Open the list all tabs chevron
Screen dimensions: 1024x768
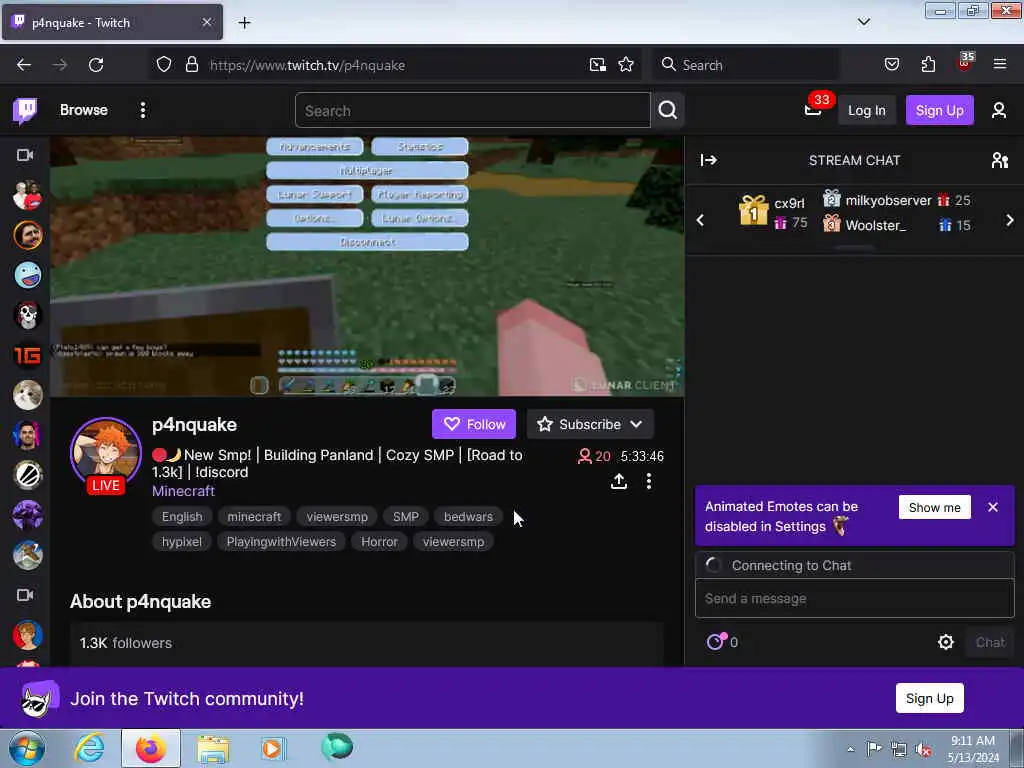[x=863, y=22]
